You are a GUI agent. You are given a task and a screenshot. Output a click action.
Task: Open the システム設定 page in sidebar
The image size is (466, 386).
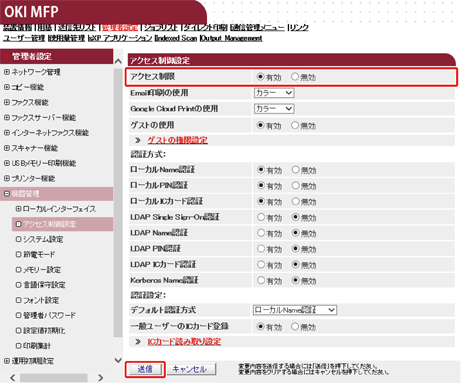coord(43,239)
